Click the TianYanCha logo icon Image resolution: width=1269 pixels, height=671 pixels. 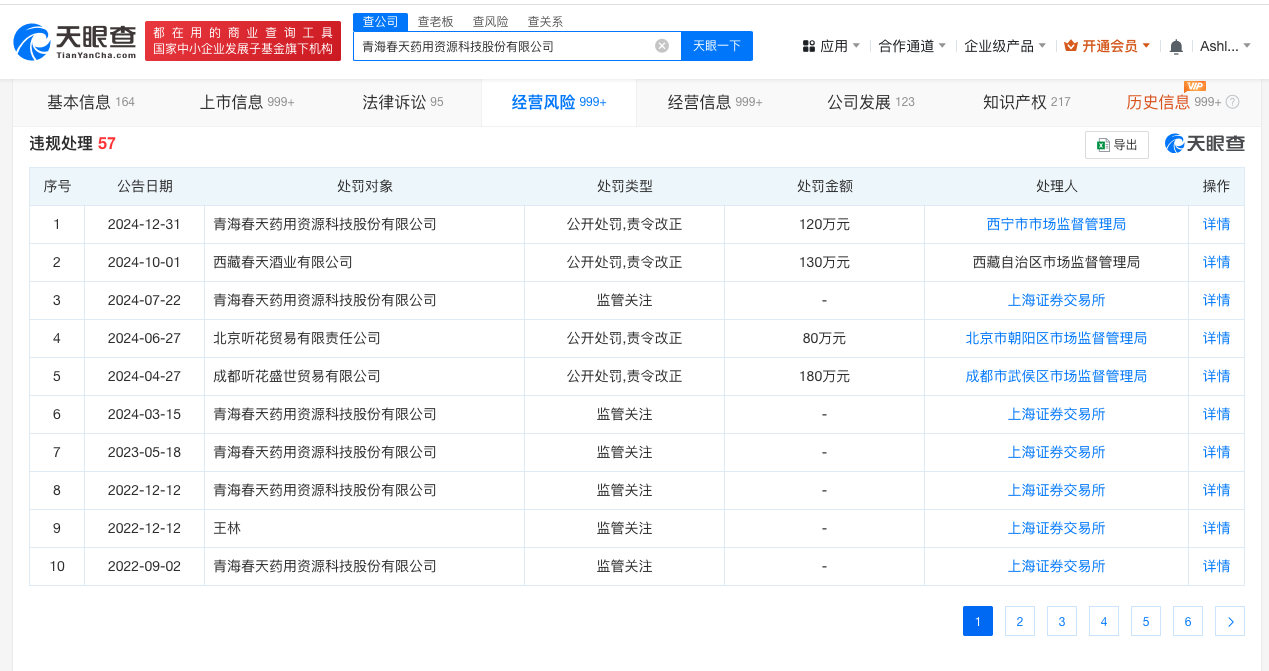32,41
